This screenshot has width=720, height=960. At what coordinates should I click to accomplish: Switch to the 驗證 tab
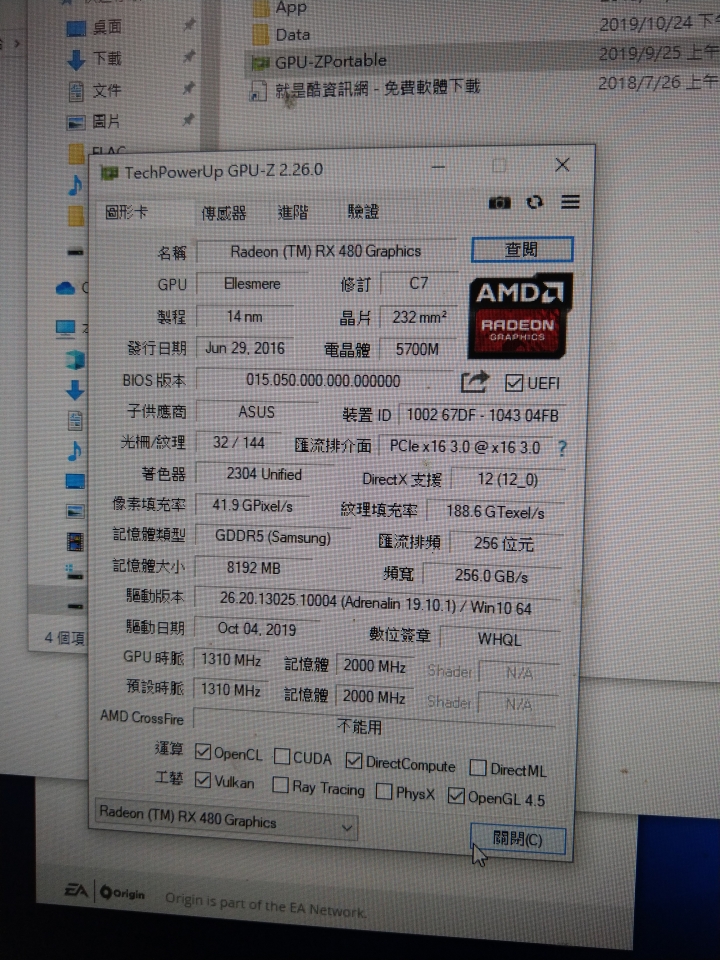coord(363,212)
